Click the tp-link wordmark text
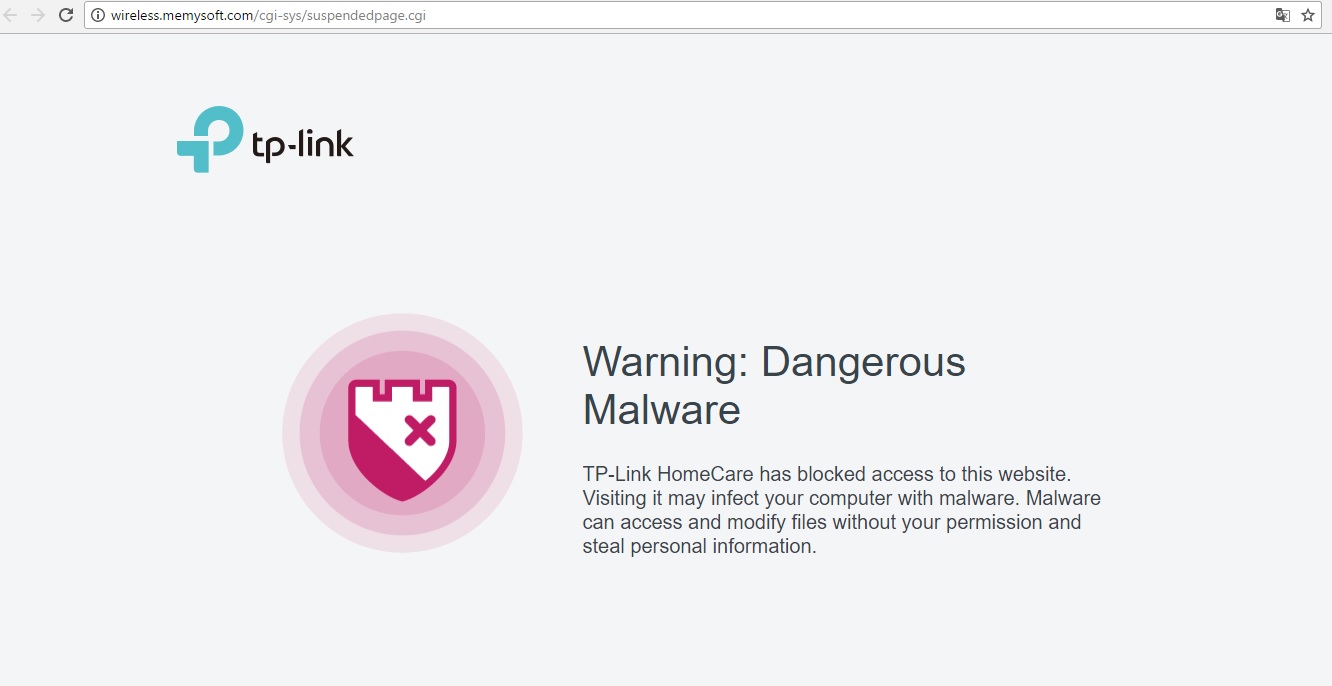Image resolution: width=1332 pixels, height=686 pixels. (302, 145)
